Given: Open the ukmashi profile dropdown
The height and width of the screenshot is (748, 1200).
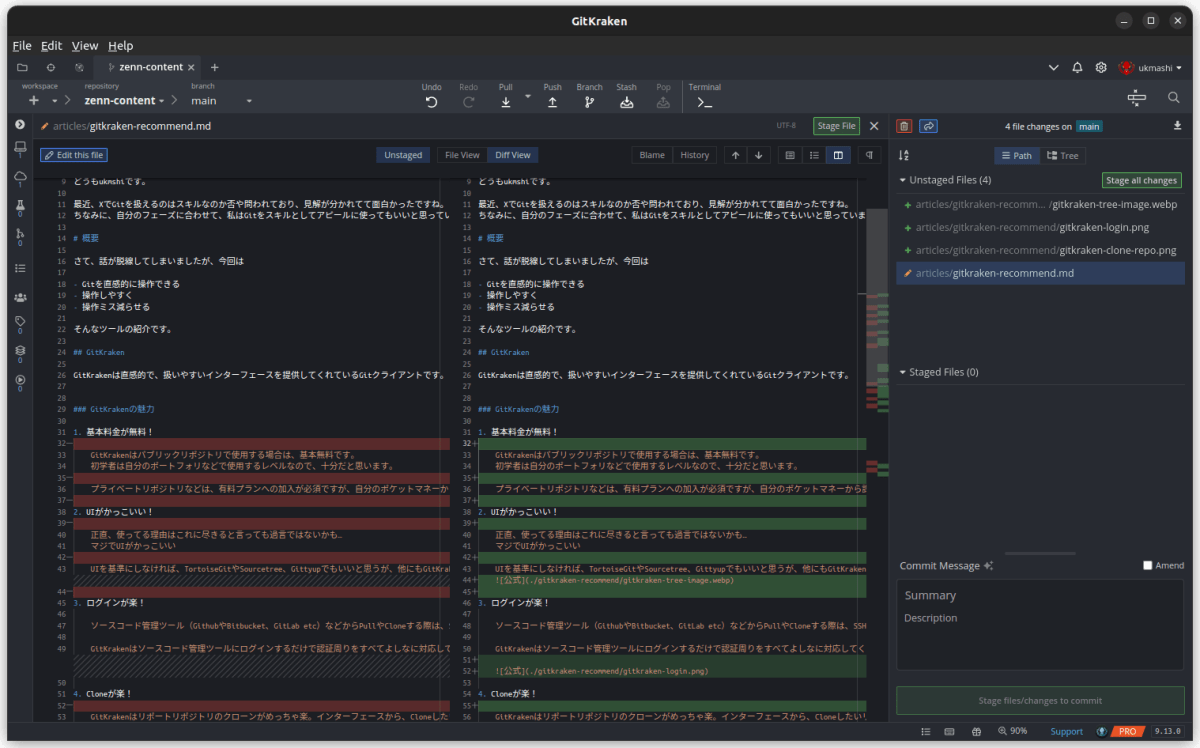Looking at the screenshot, I should click(1150, 67).
